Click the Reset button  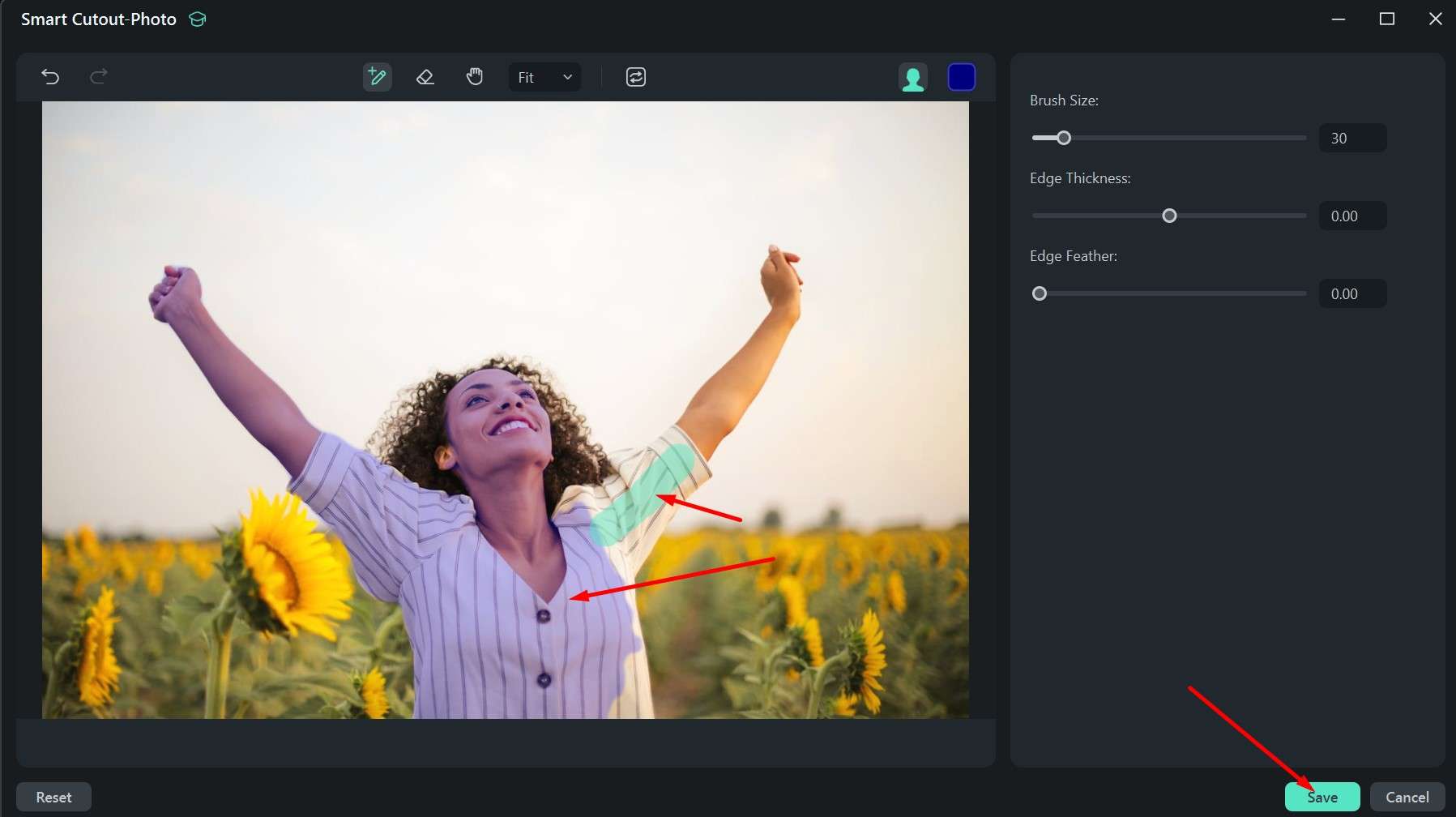click(53, 797)
